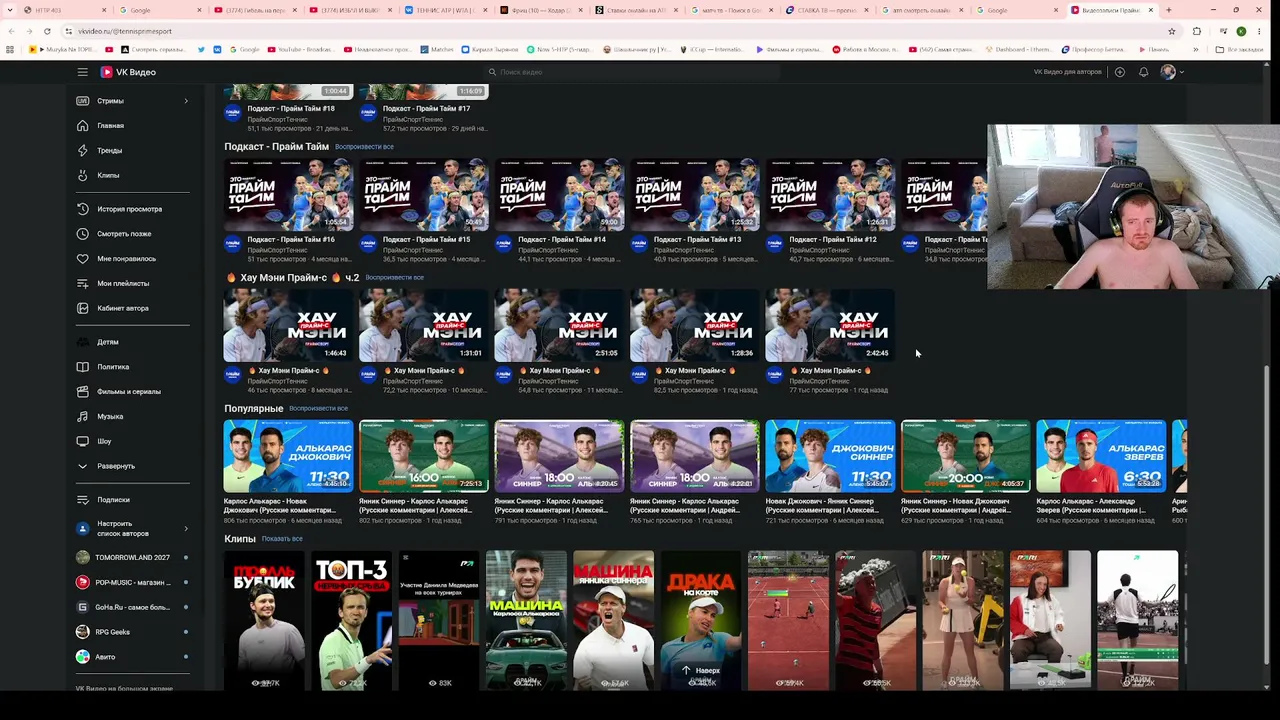Play all in Подкаст - Прайм Тайм
1280x720 pixels.
point(364,147)
